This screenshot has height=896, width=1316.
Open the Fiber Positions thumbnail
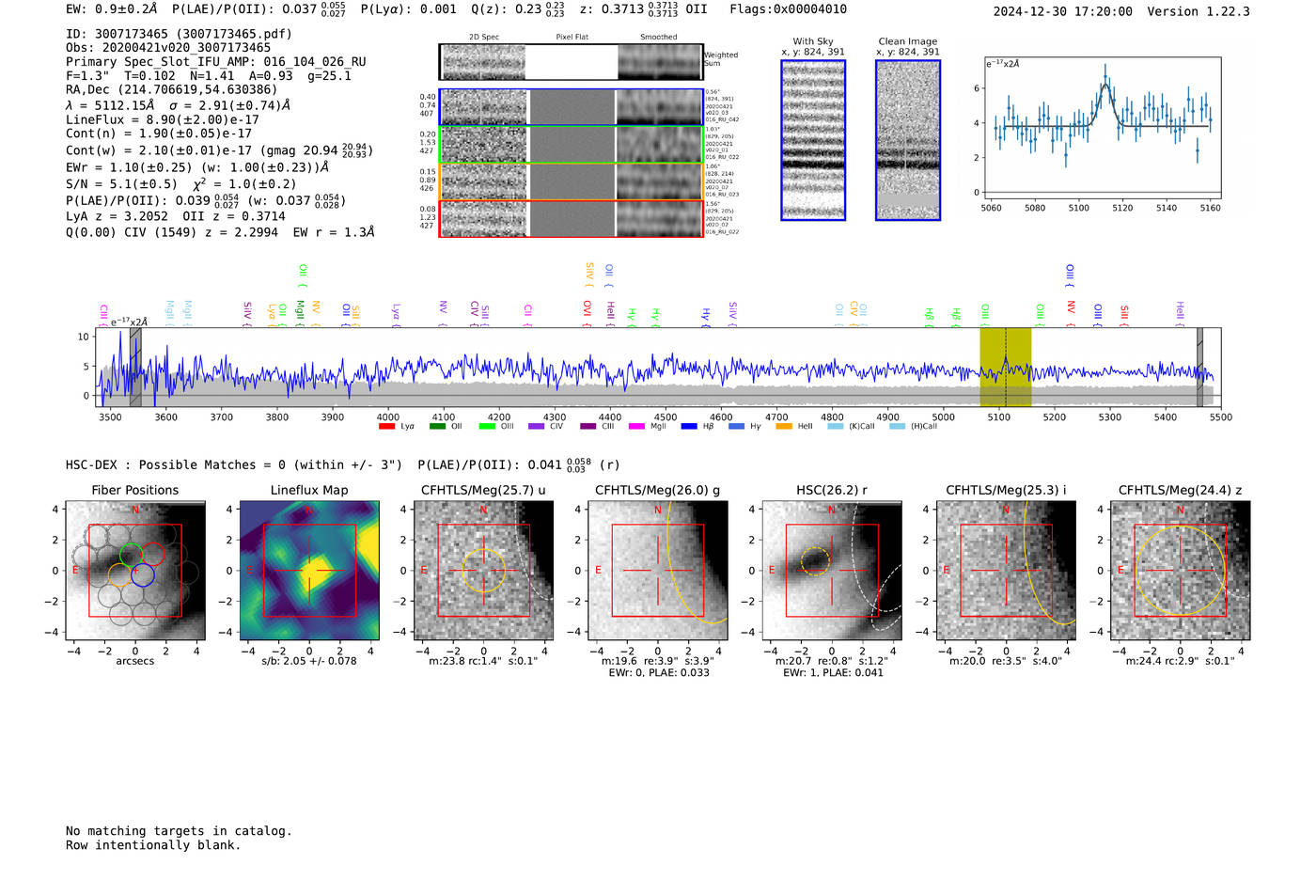134,570
